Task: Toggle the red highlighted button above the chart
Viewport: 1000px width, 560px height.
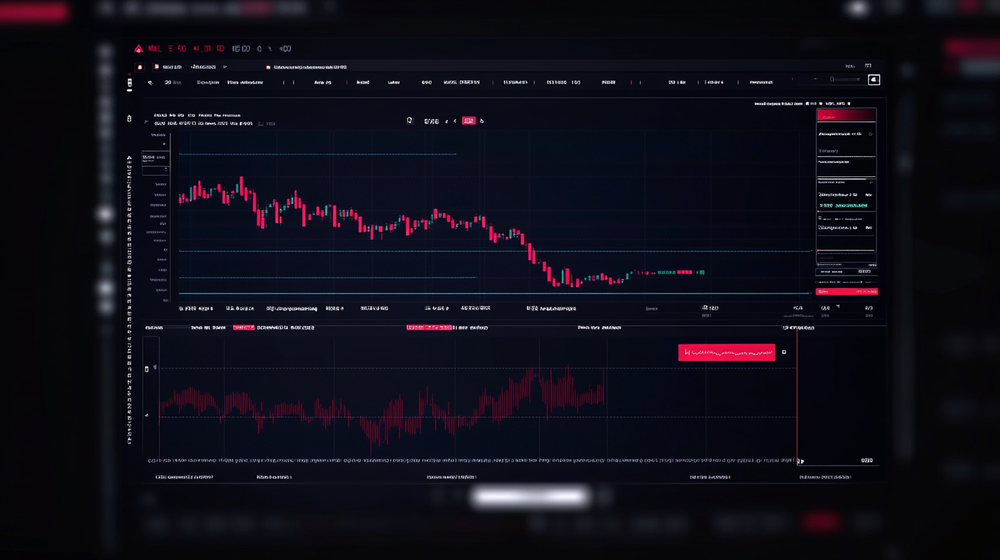Action: click(x=468, y=121)
